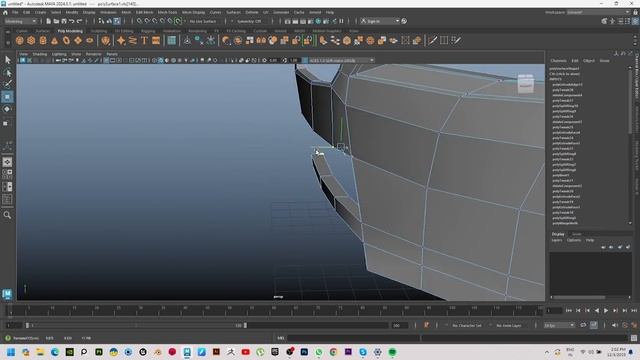This screenshot has height=360, width=640.
Task: Click the SVG shelf icon
Action: (x=156, y=40)
